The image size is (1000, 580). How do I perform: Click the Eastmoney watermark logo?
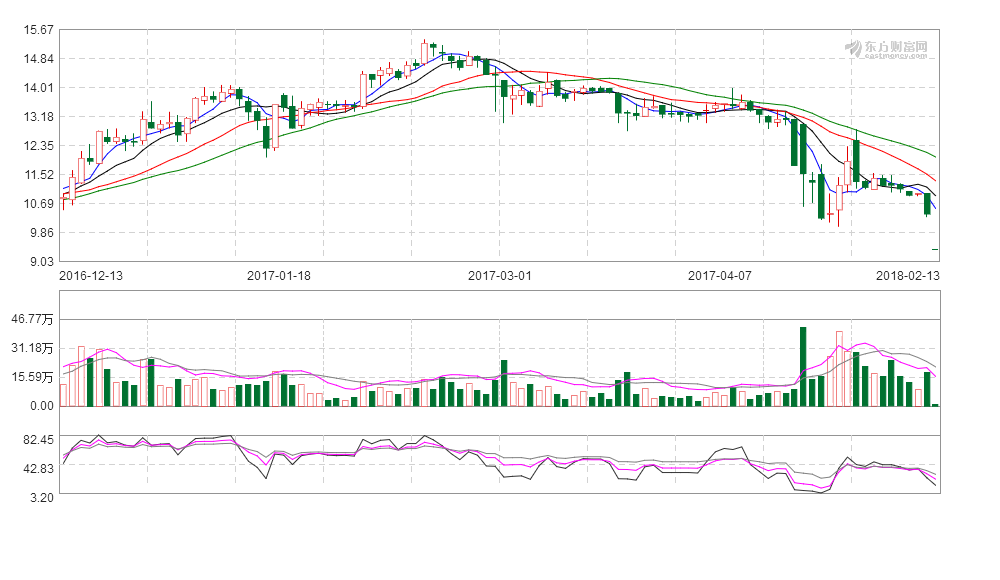click(886, 48)
